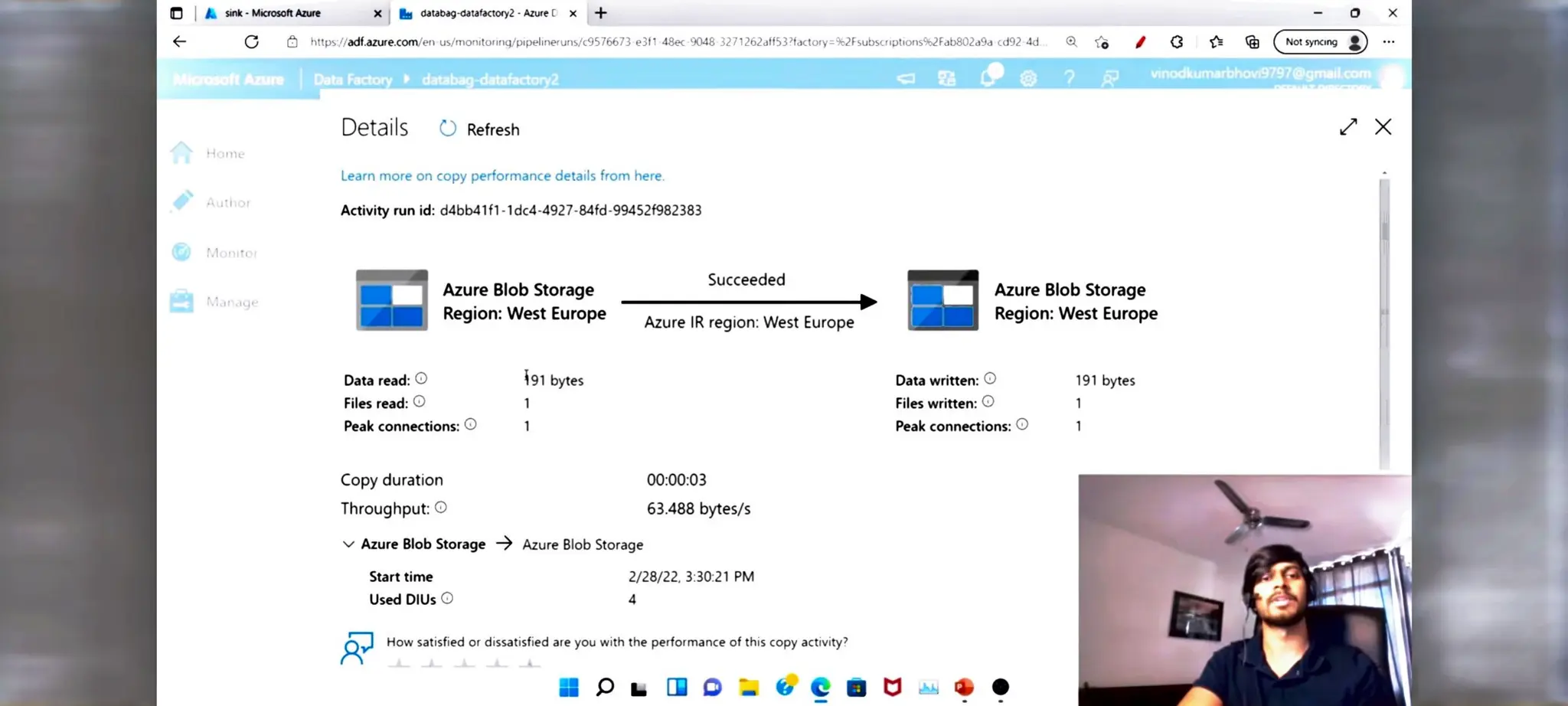Click the red pen extension icon

[1140, 42]
